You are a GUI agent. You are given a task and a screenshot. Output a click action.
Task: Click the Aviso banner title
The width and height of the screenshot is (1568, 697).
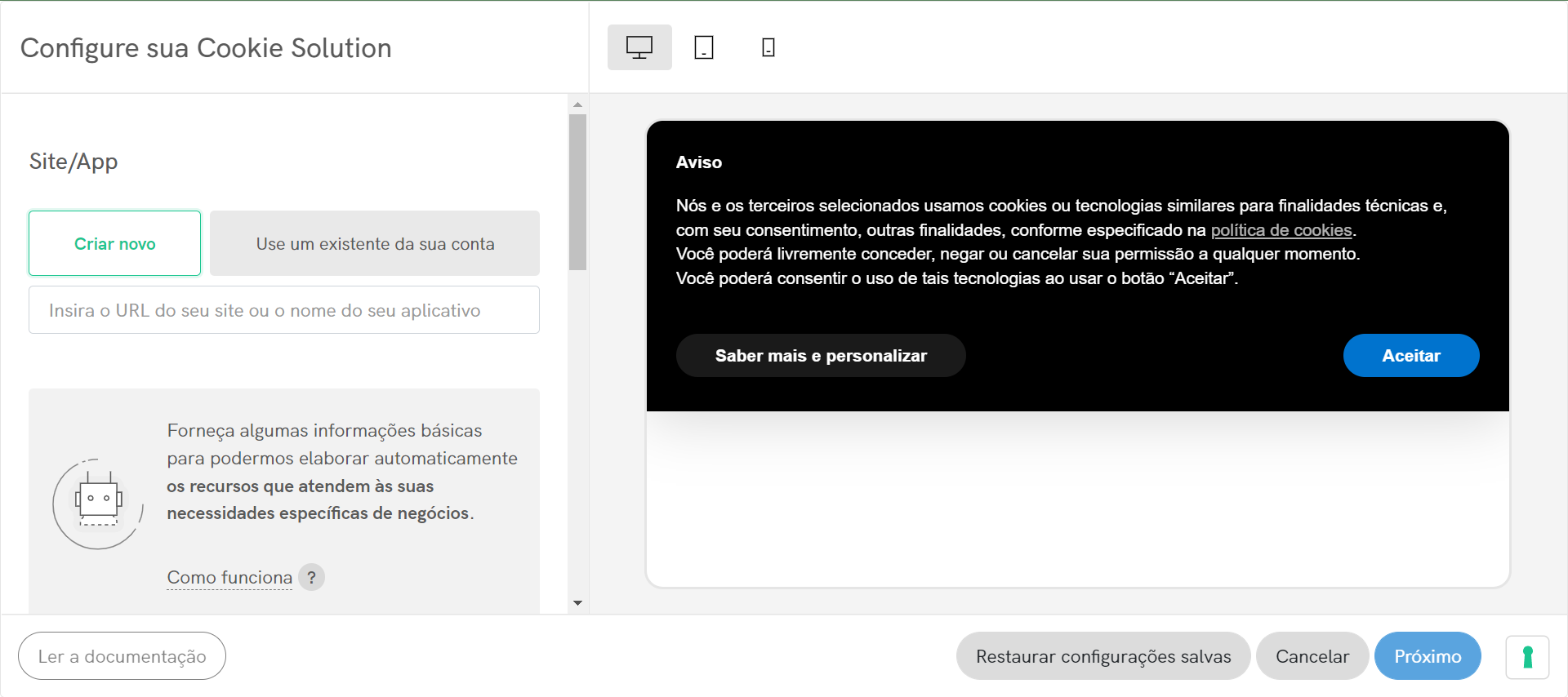pos(699,162)
